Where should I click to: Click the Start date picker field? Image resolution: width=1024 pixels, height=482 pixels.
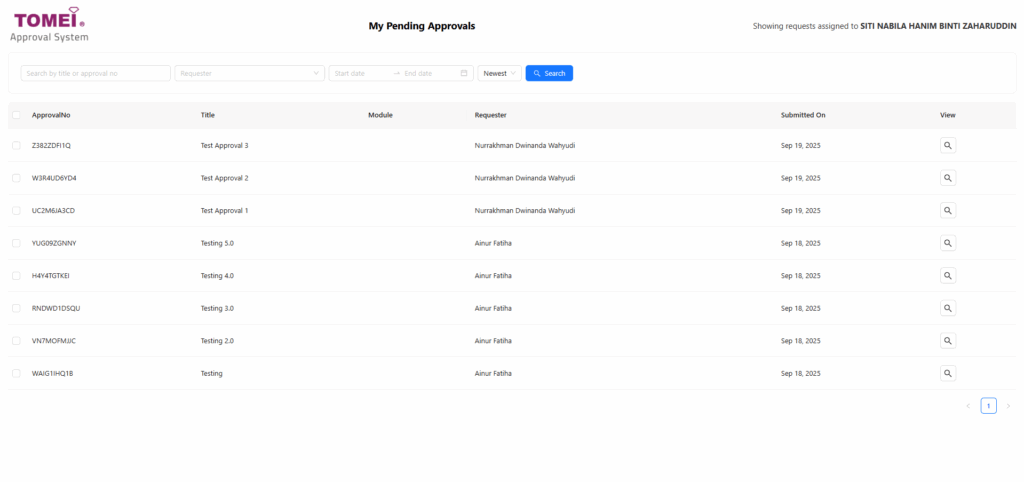pos(360,73)
